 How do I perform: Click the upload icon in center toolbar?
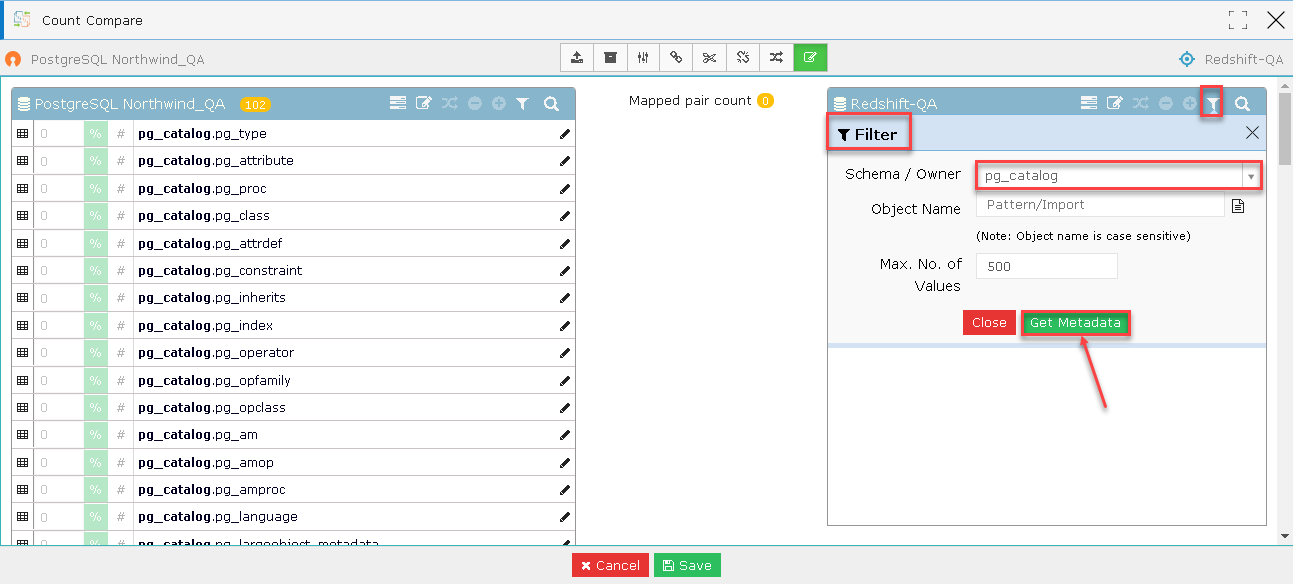(577, 58)
